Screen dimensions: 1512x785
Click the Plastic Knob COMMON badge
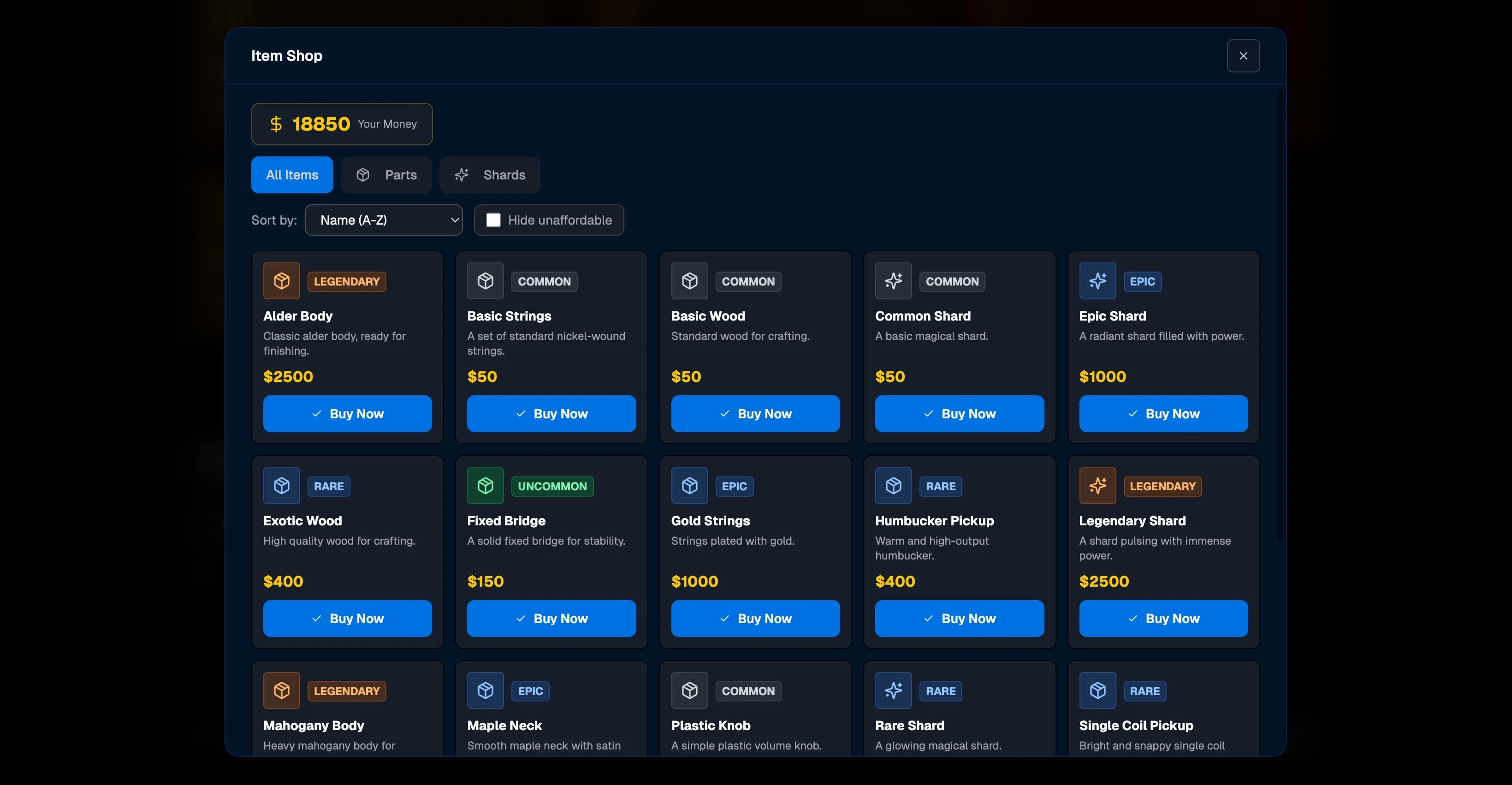[748, 691]
